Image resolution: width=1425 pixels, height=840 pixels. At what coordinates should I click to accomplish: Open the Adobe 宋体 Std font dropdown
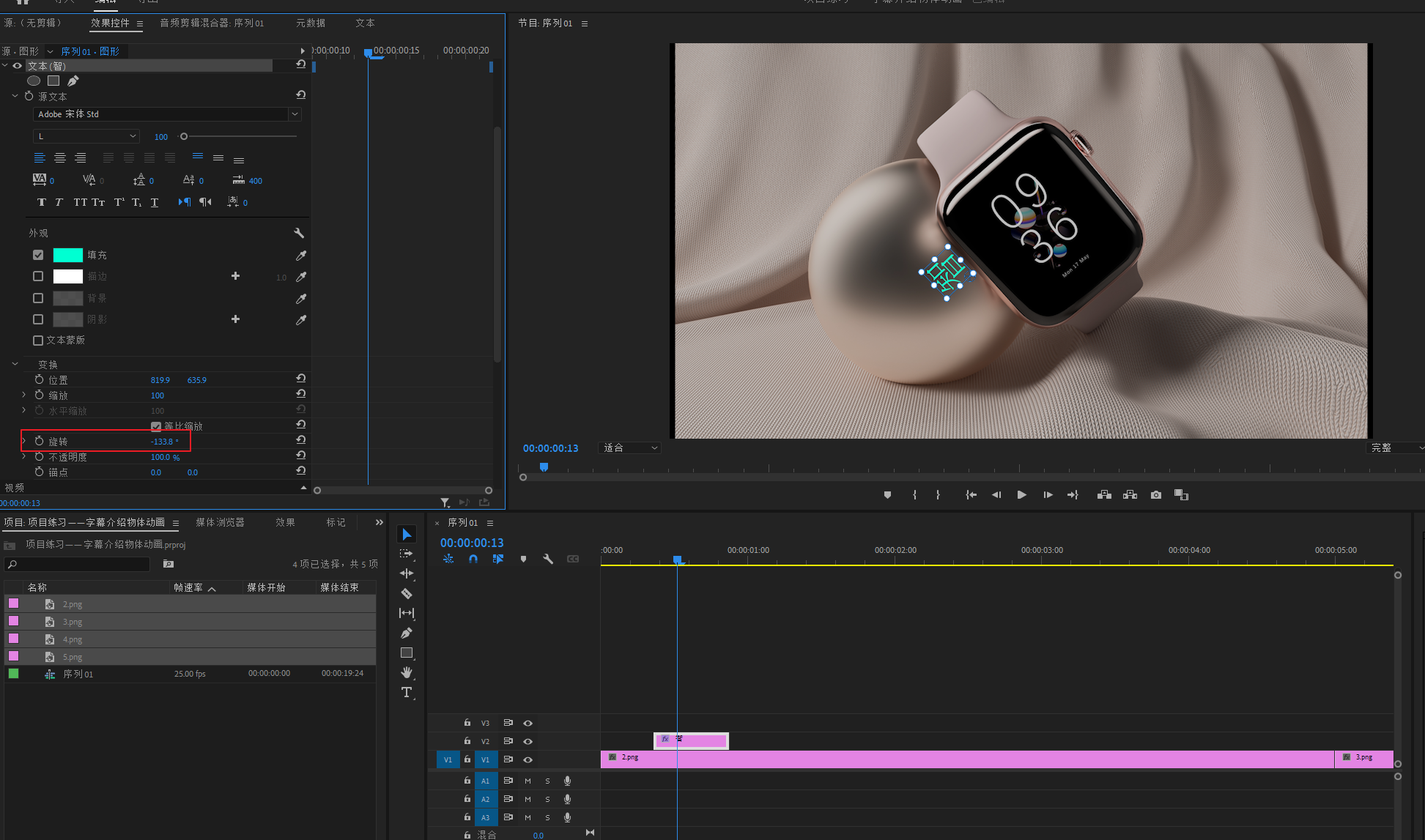point(295,114)
